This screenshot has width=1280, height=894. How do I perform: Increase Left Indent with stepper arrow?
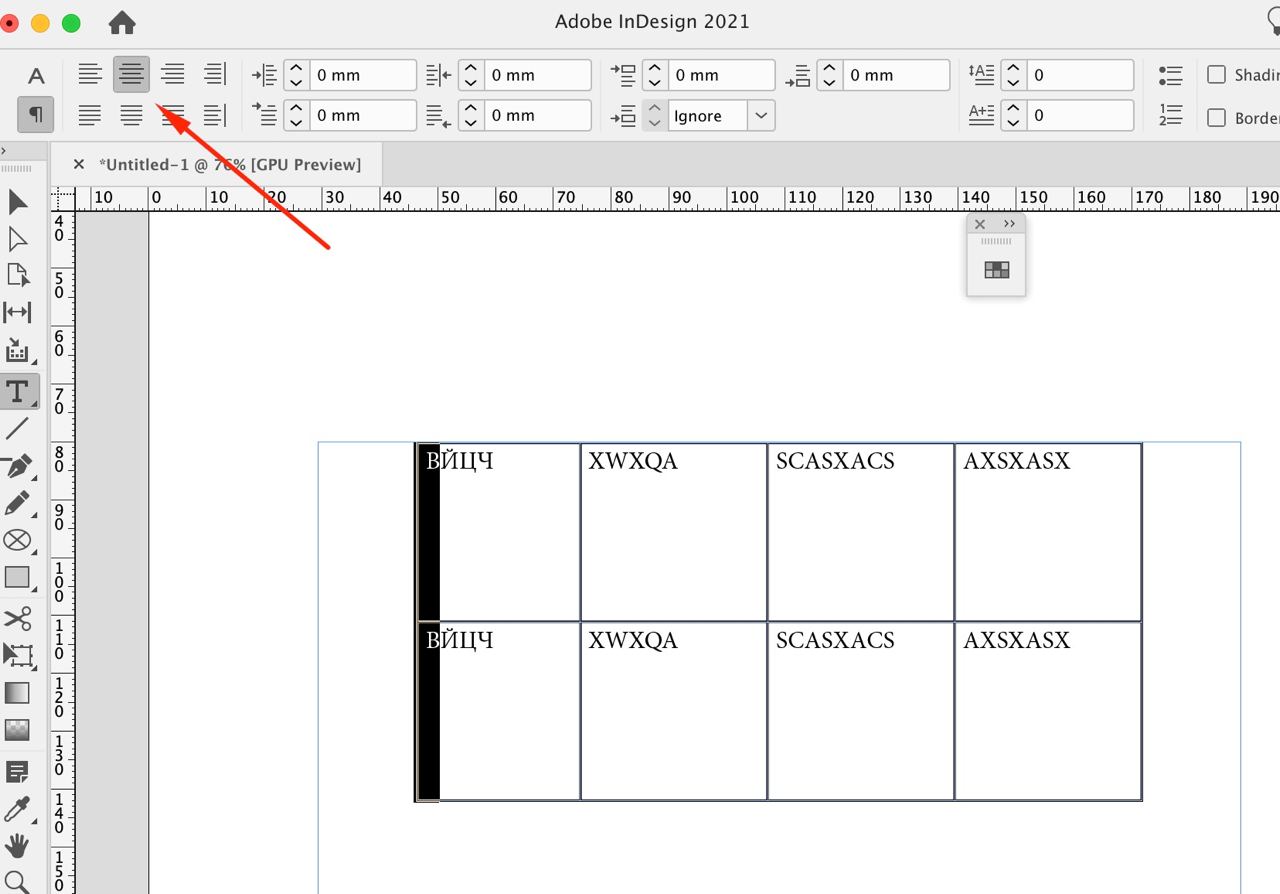point(296,68)
